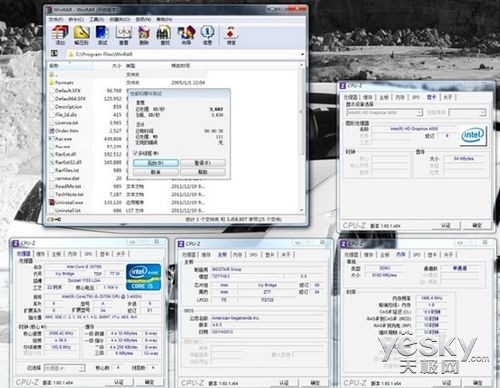This screenshot has width=500, height=388.
Task: Switch to the Cache tab in the CPU-Z processor window
Action: pyautogui.click(x=40, y=254)
